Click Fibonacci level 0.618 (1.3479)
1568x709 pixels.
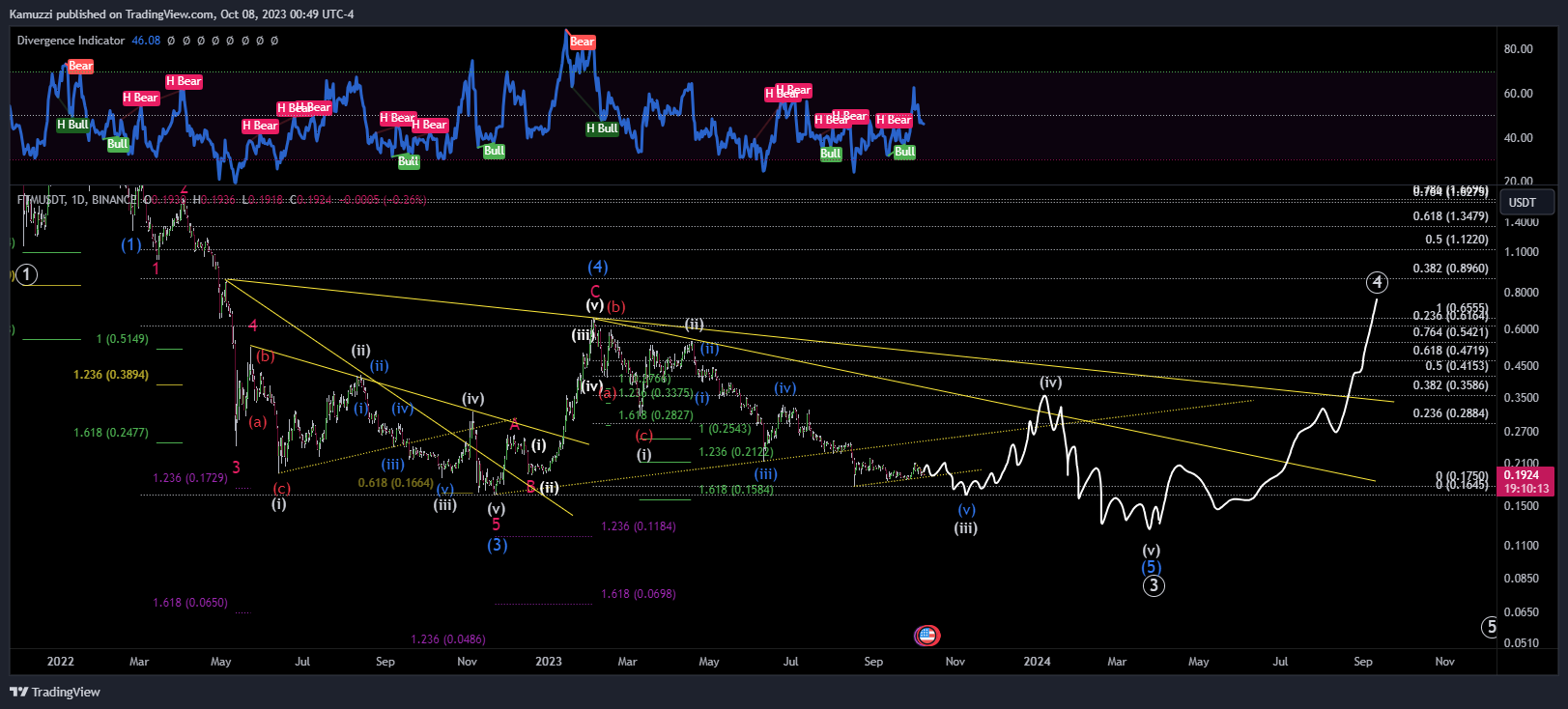tap(1450, 216)
